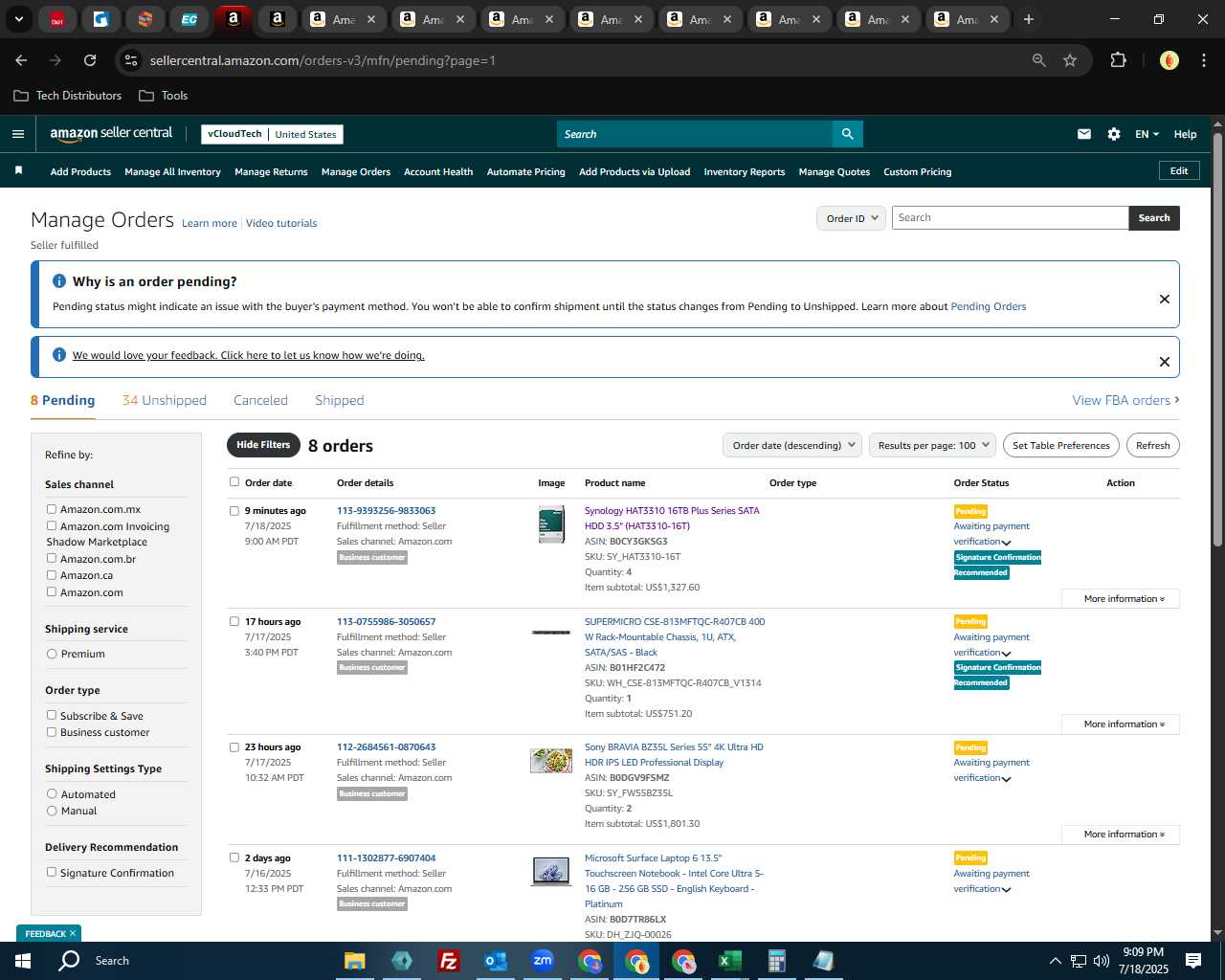1225x980 pixels.
Task: Open Zoom from the taskbar
Action: tap(542, 961)
